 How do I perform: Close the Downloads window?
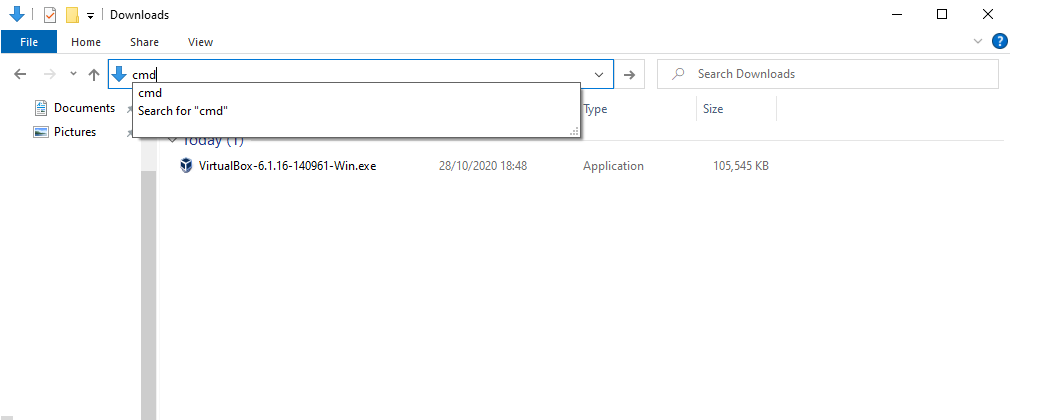point(988,14)
